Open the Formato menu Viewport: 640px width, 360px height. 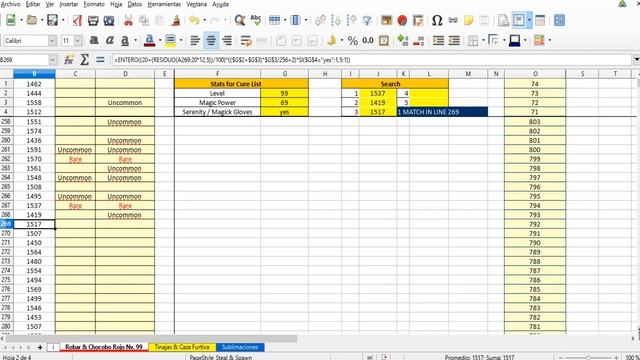pyautogui.click(x=94, y=4)
